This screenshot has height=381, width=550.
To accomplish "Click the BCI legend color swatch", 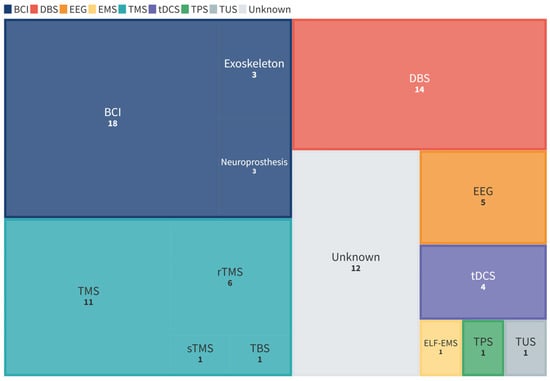I will pyautogui.click(x=8, y=9).
